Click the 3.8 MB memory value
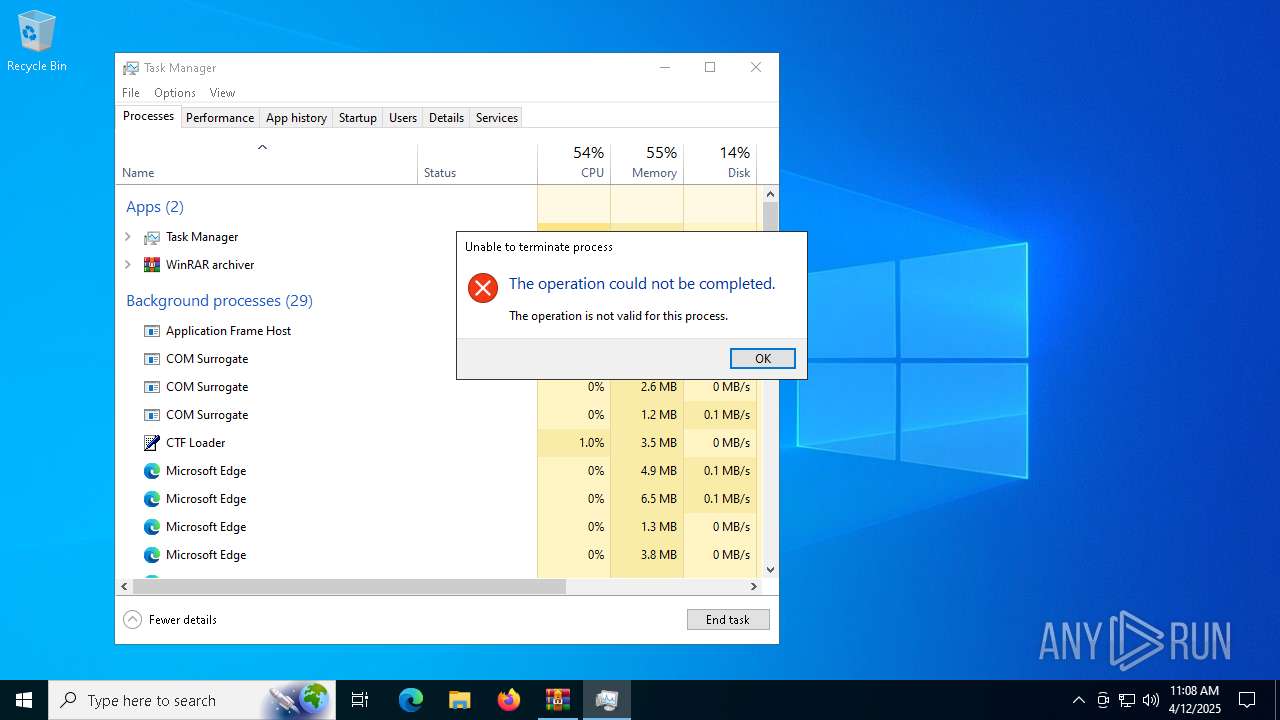The image size is (1280, 720). (x=659, y=555)
